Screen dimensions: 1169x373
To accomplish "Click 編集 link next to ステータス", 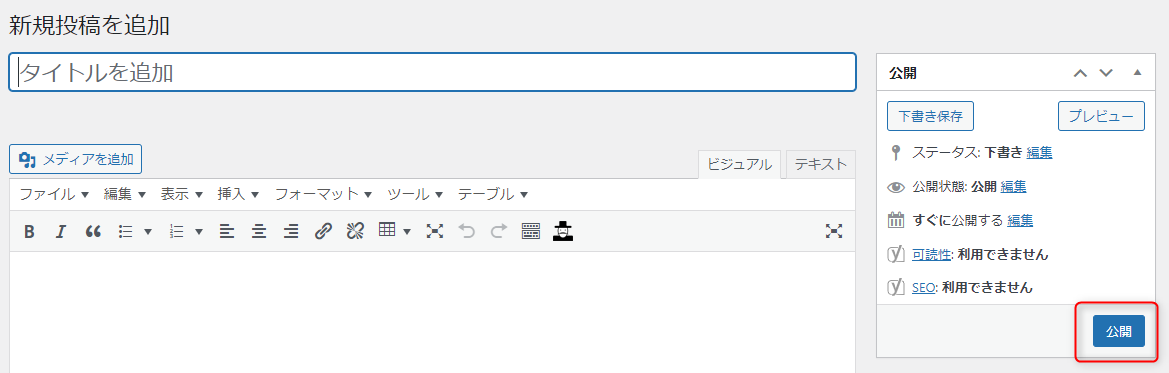I will [x=1039, y=153].
